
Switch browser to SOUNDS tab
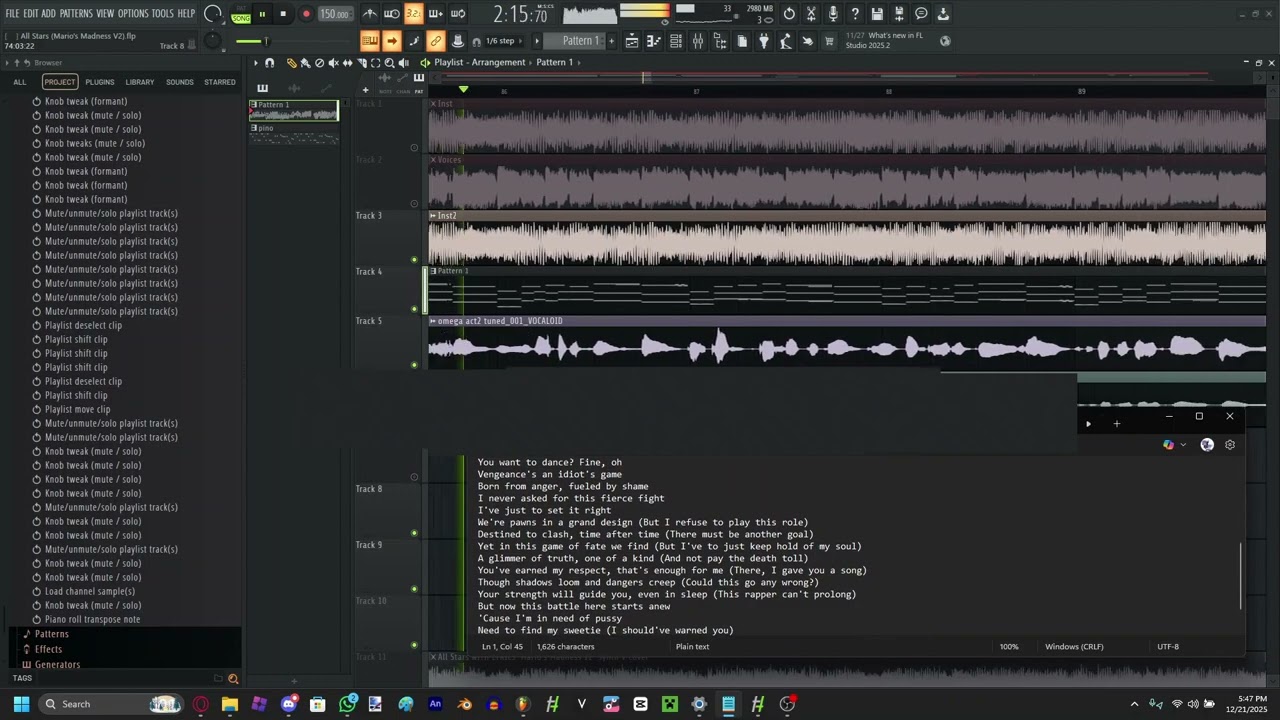180,82
